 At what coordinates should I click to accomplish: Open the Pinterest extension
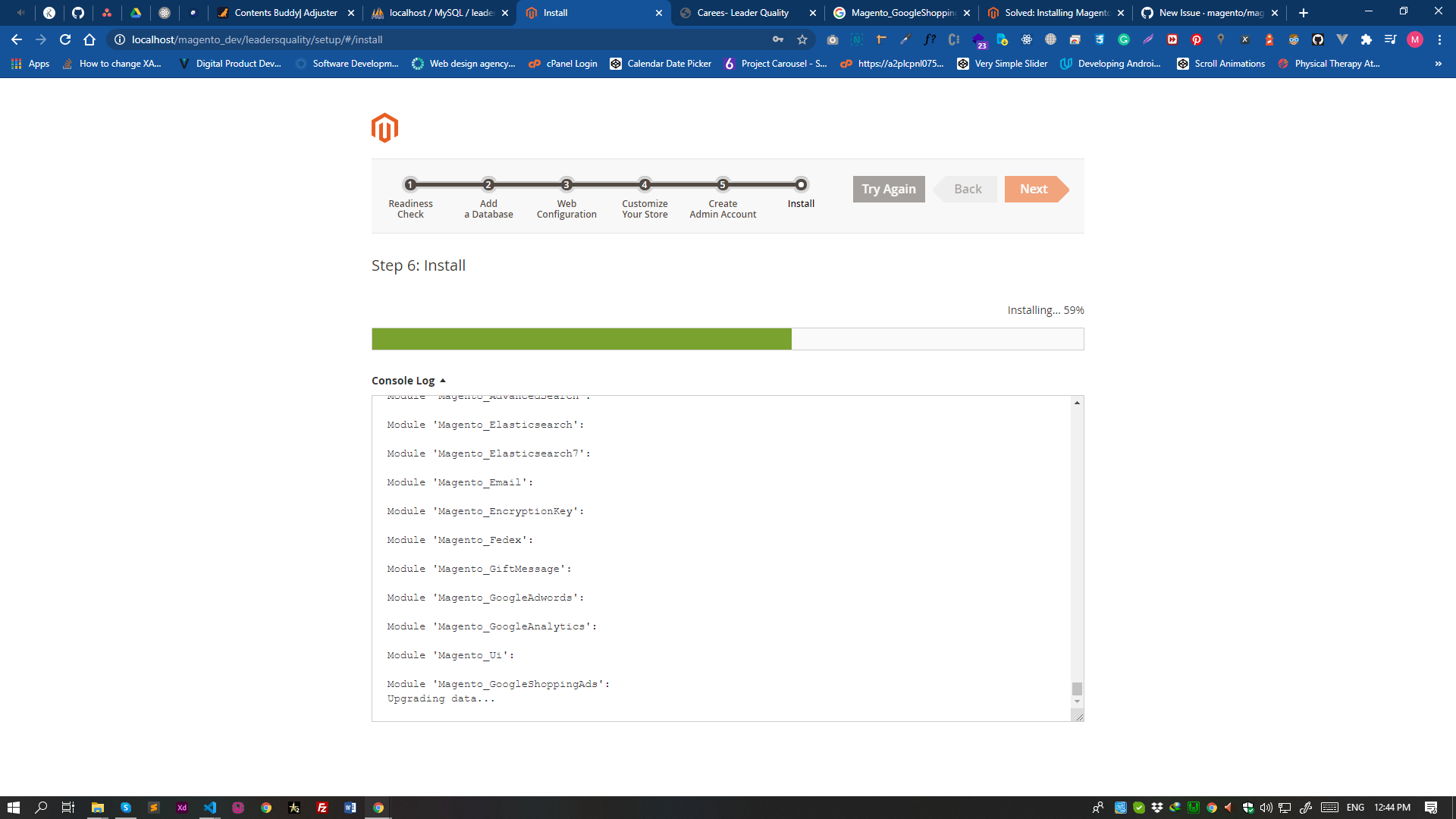pos(1196,39)
